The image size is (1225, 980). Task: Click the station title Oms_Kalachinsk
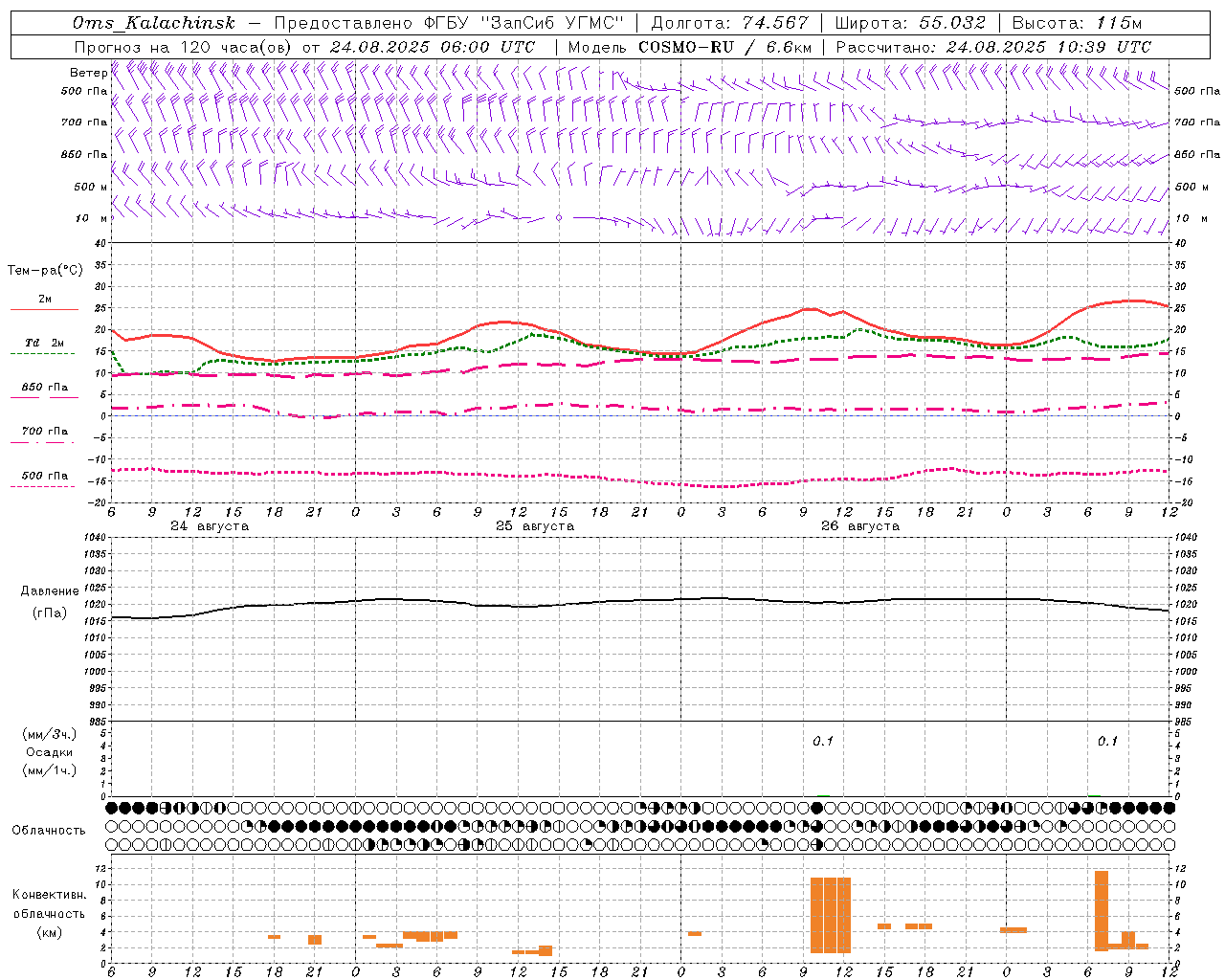pos(154,23)
